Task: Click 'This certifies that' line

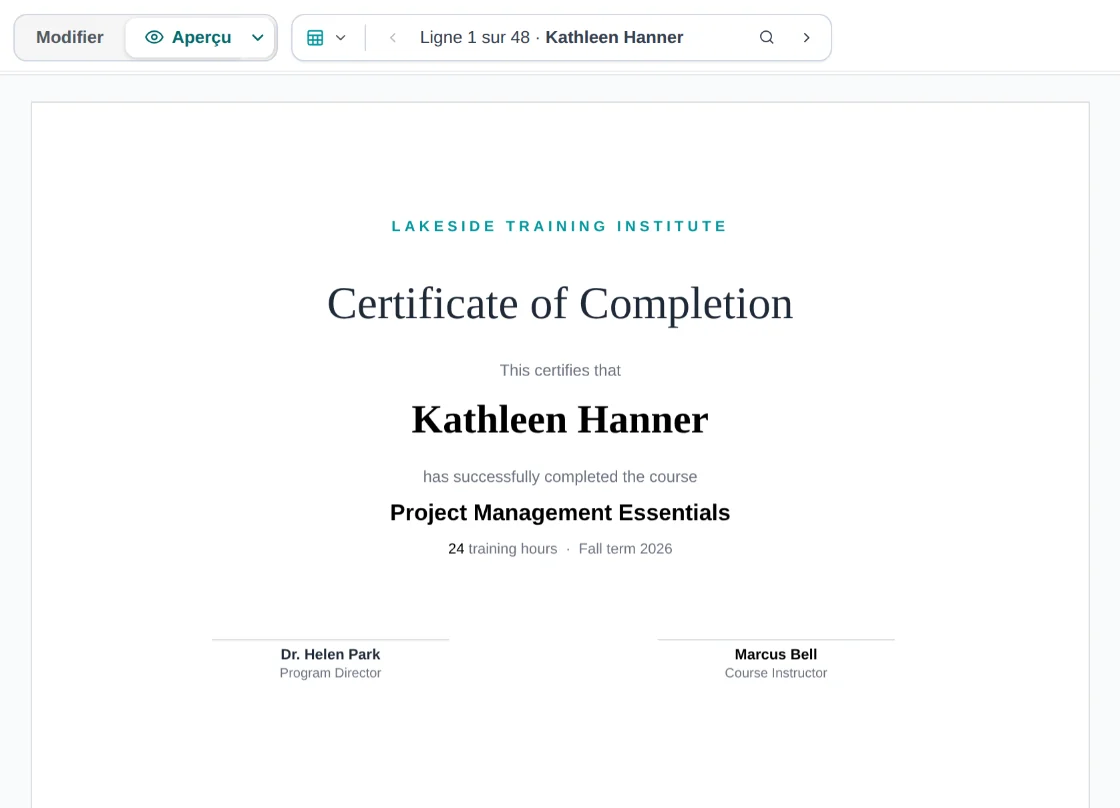Action: 560,370
